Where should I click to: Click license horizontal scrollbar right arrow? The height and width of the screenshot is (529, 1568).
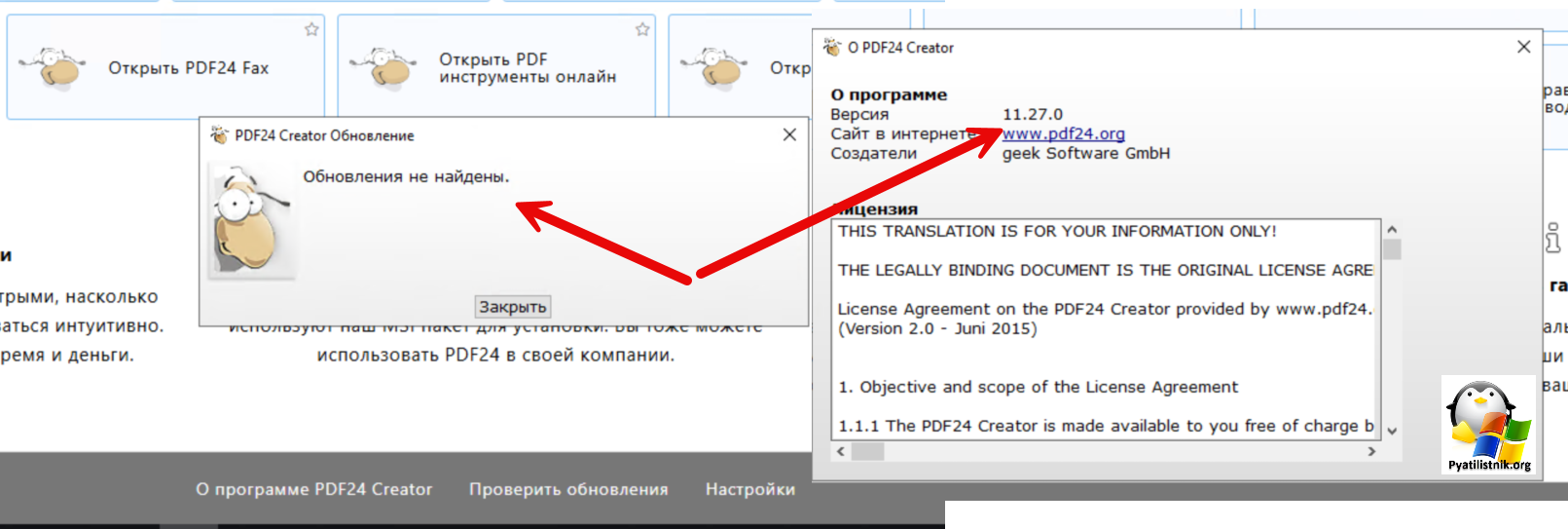coord(1372,451)
